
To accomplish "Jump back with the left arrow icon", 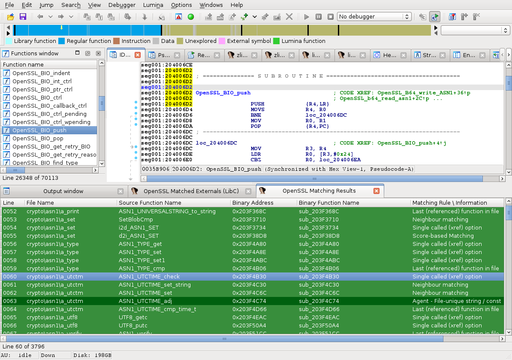I will [40, 17].
